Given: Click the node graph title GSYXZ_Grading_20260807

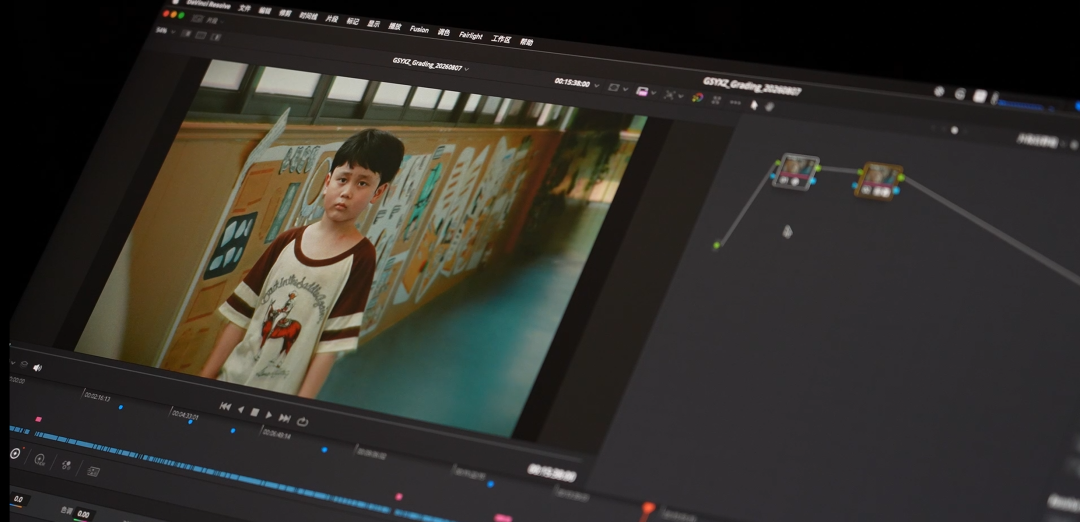Looking at the screenshot, I should point(751,87).
